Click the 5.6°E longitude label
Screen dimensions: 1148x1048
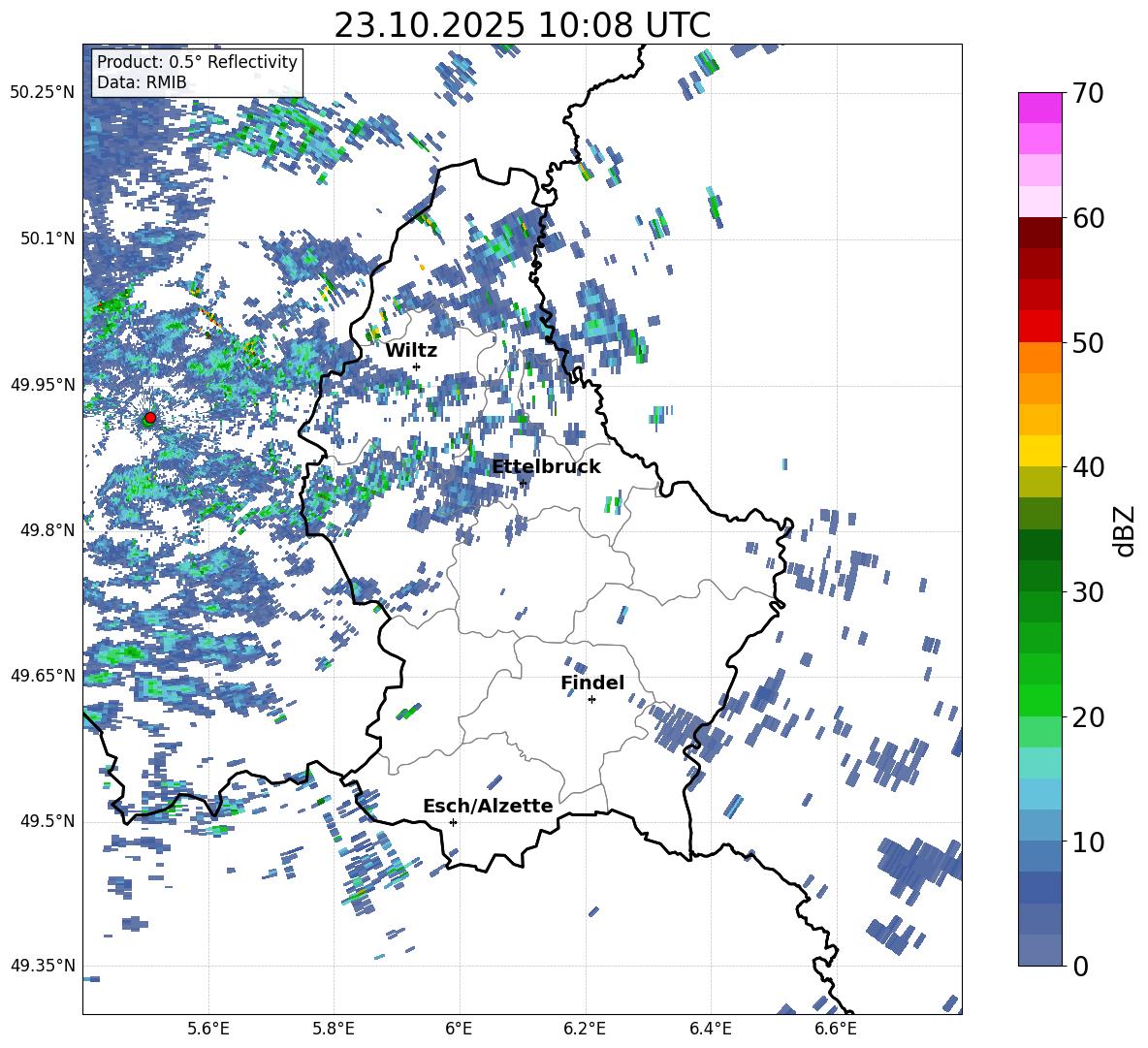point(208,1029)
